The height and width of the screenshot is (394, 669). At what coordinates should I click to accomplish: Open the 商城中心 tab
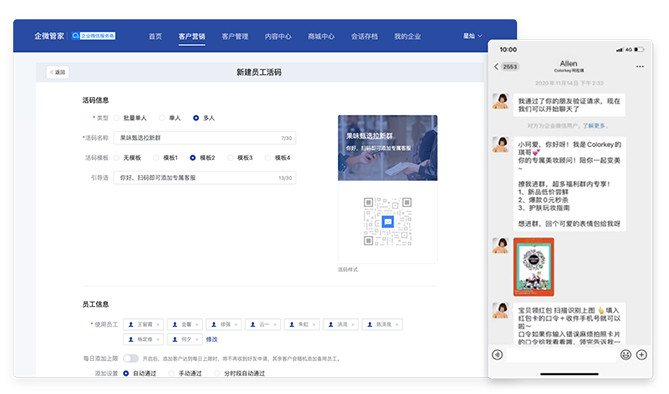321,36
